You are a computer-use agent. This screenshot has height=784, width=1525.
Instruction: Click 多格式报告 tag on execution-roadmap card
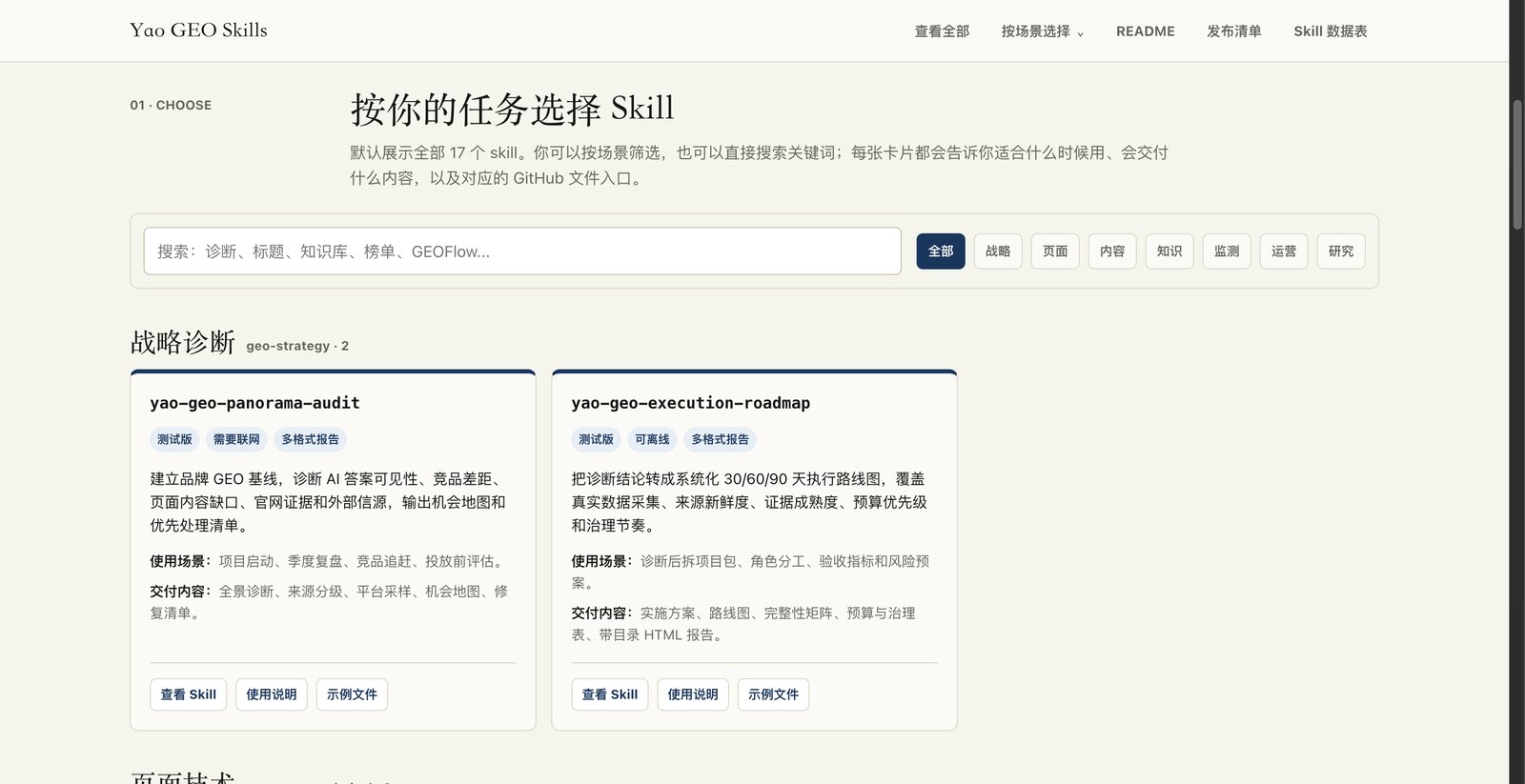720,439
